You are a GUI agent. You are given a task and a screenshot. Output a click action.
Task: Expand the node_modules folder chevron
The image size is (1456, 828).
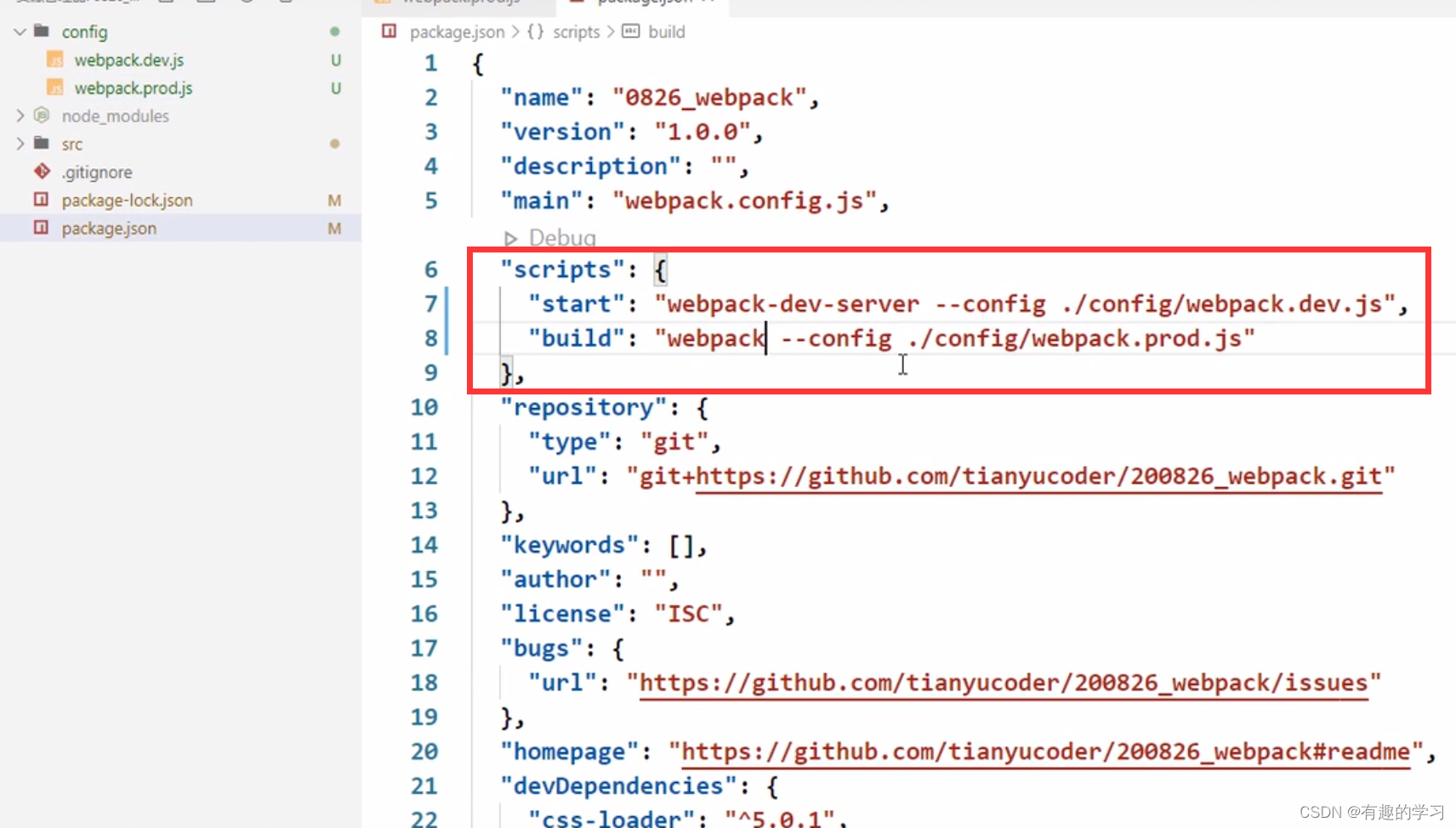point(20,116)
